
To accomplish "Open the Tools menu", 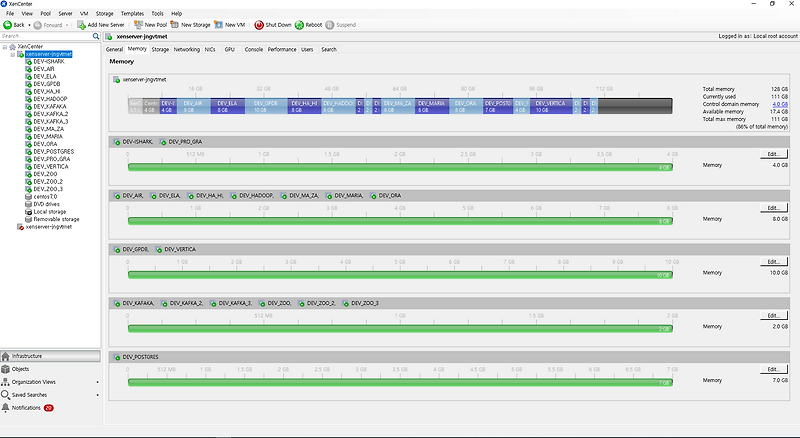I will (158, 14).
